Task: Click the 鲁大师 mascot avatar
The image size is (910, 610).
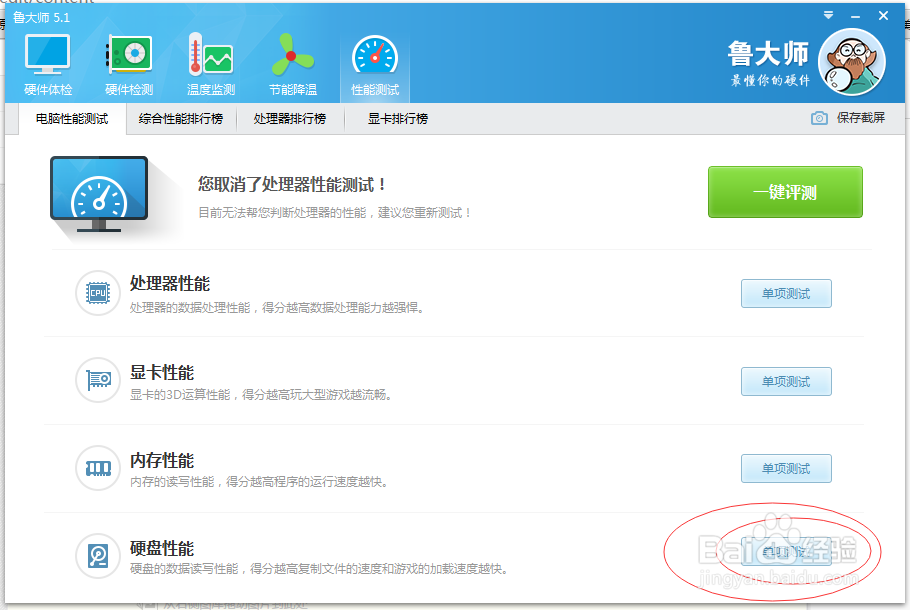Action: click(851, 62)
